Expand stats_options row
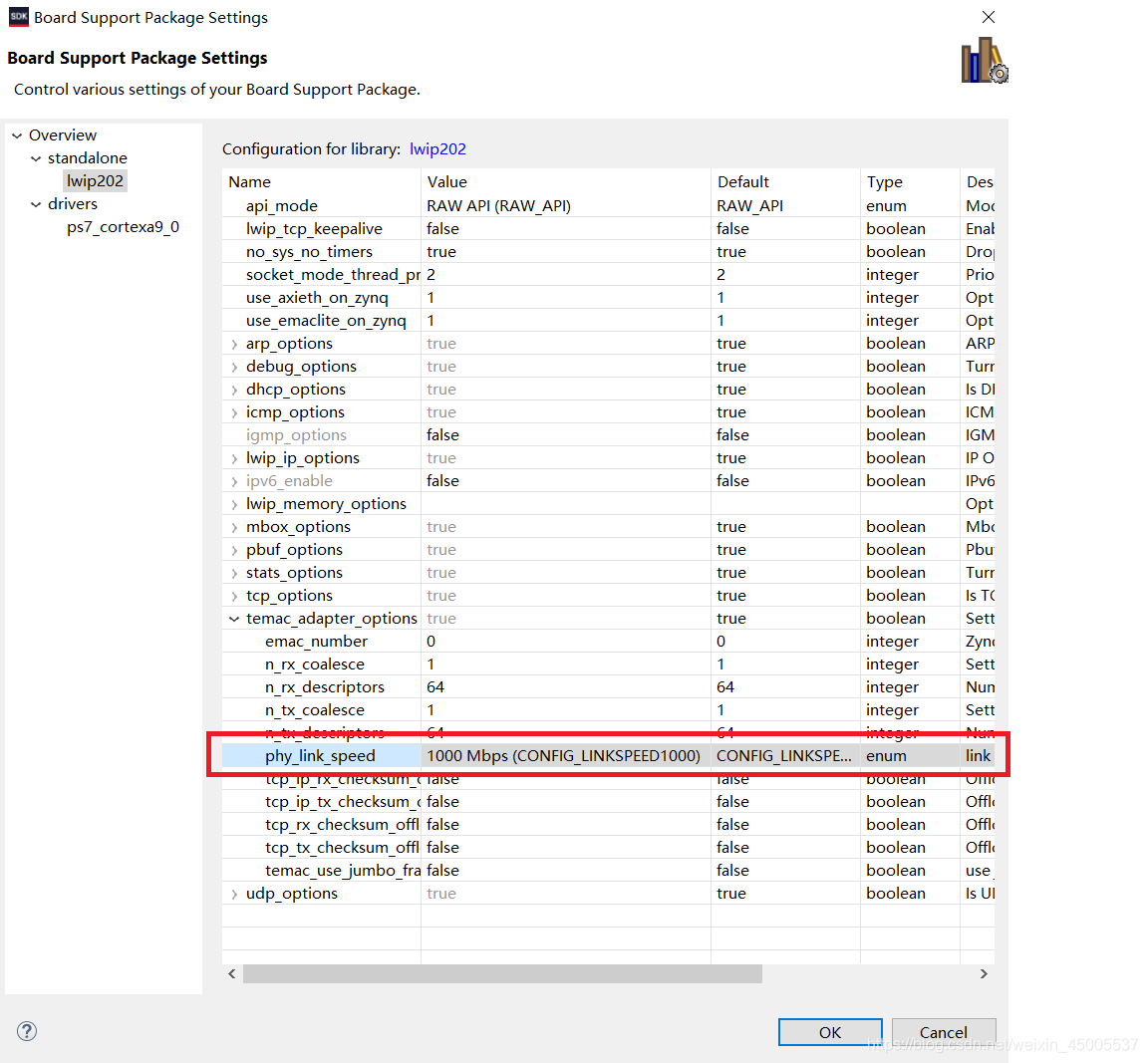1148x1063 pixels. [234, 573]
